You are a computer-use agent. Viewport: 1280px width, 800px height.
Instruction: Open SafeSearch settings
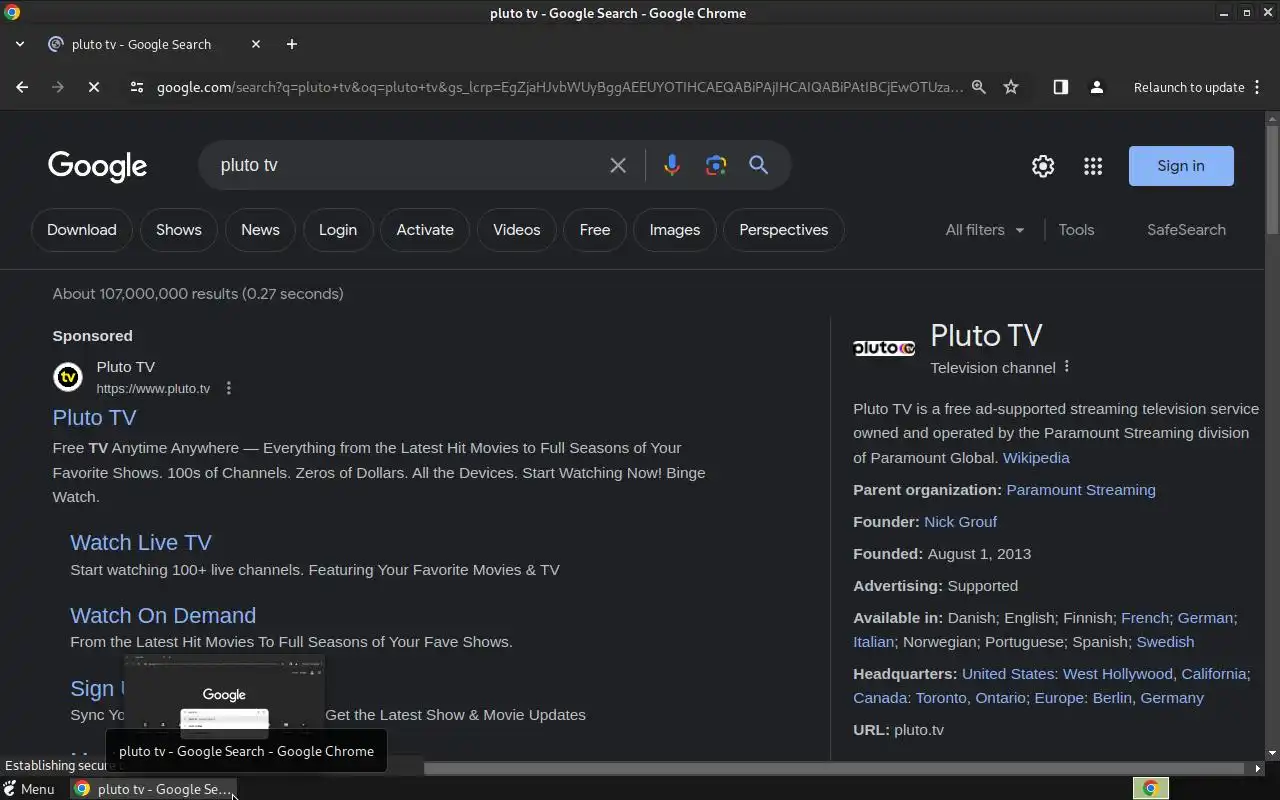pos(1186,230)
